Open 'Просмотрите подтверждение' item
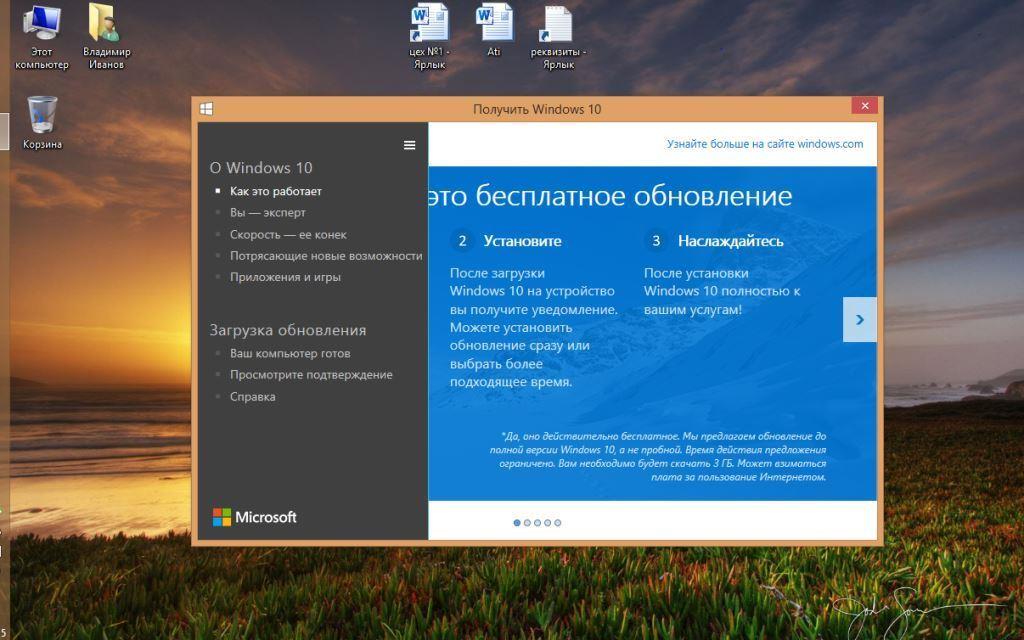Image resolution: width=1024 pixels, height=640 pixels. click(x=310, y=375)
